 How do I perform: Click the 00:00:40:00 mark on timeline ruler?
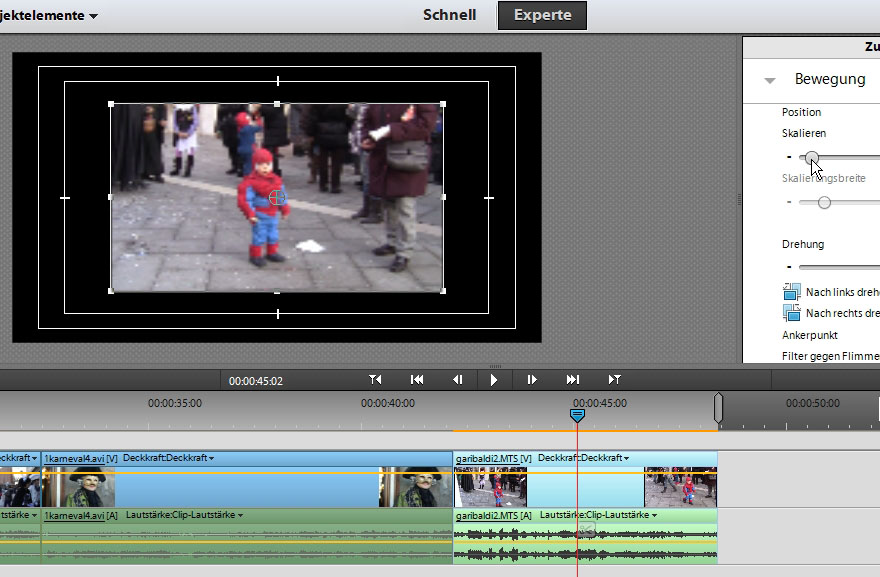387,403
